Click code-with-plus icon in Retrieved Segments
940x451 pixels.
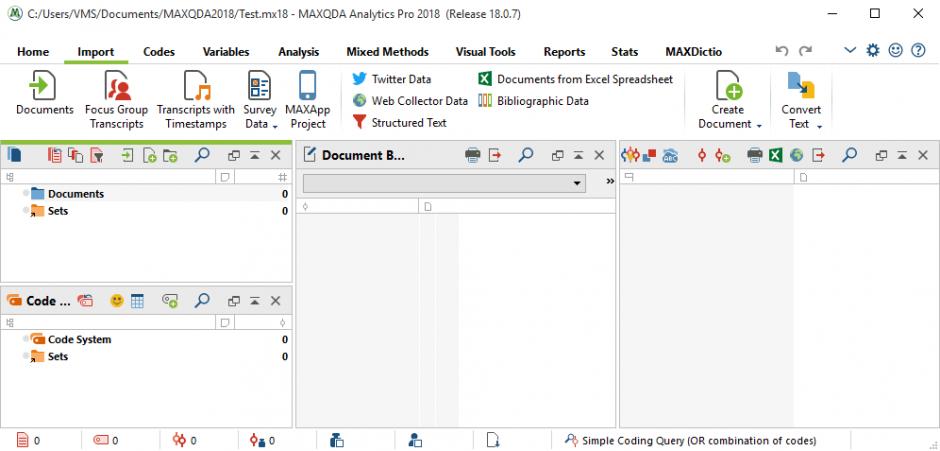722,155
